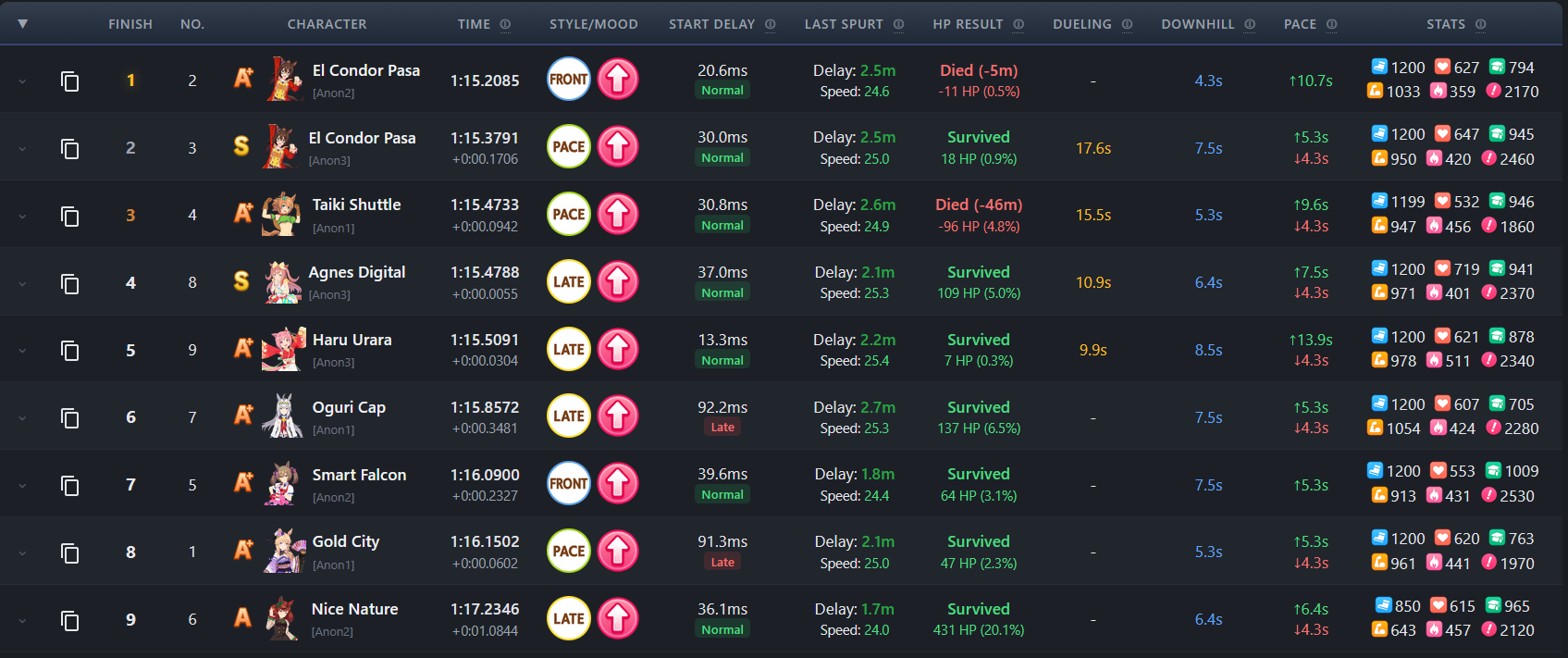This screenshot has width=1568, height=658.
Task: Click the LATE style badge for Agnes Digital
Action: pos(569,281)
